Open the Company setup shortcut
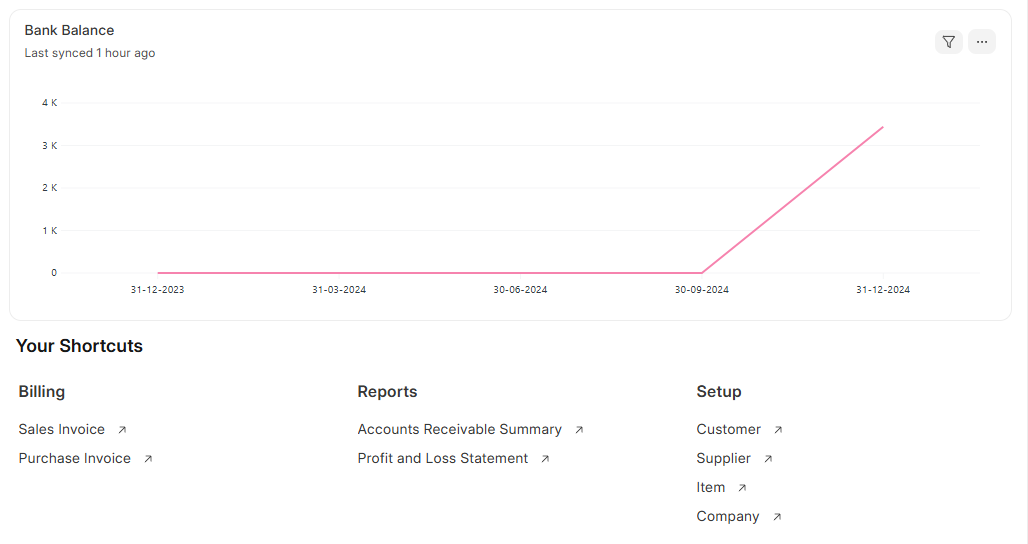Viewport: 1028px width, 544px height. coord(727,516)
